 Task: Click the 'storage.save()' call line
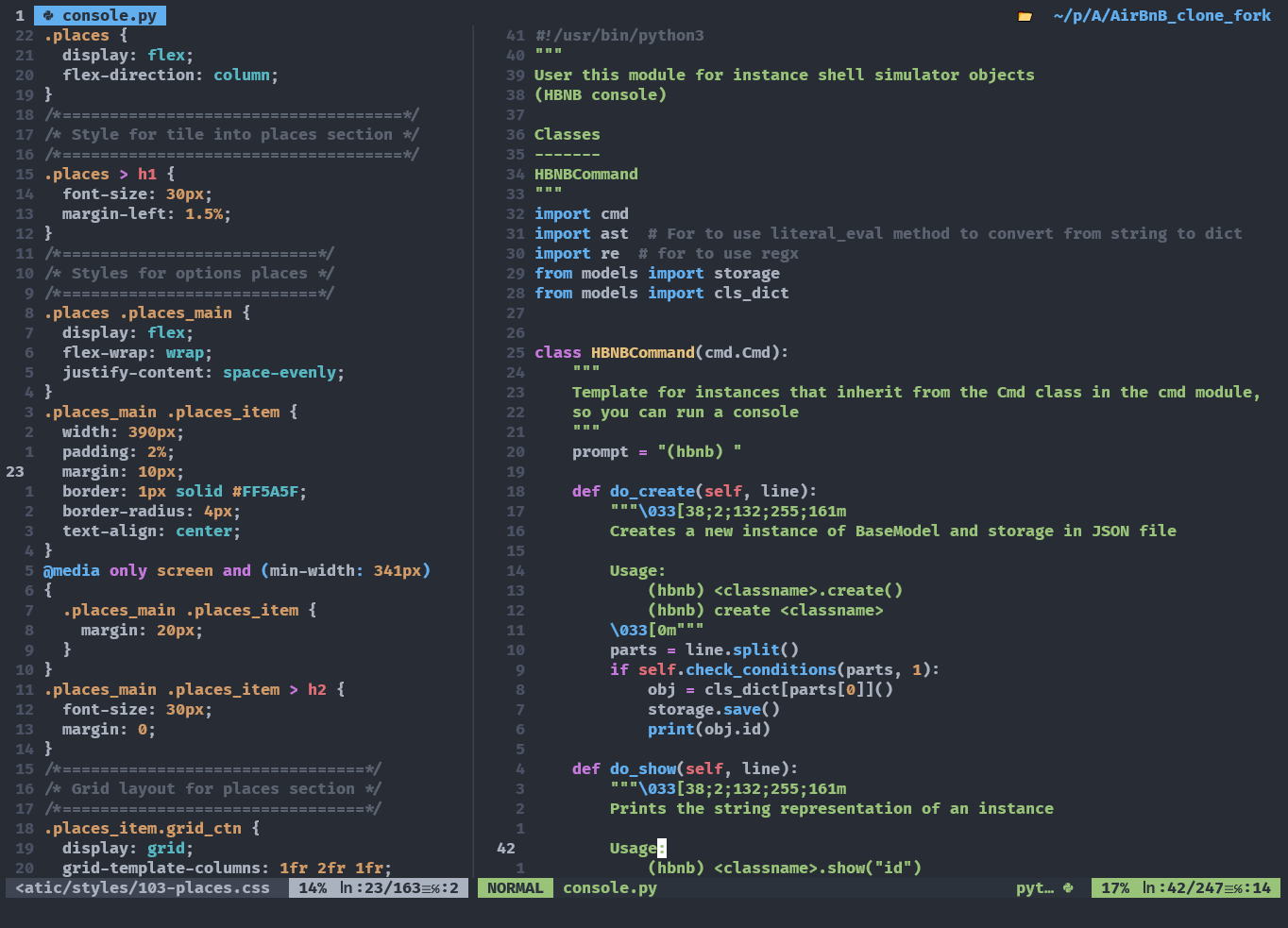click(714, 710)
